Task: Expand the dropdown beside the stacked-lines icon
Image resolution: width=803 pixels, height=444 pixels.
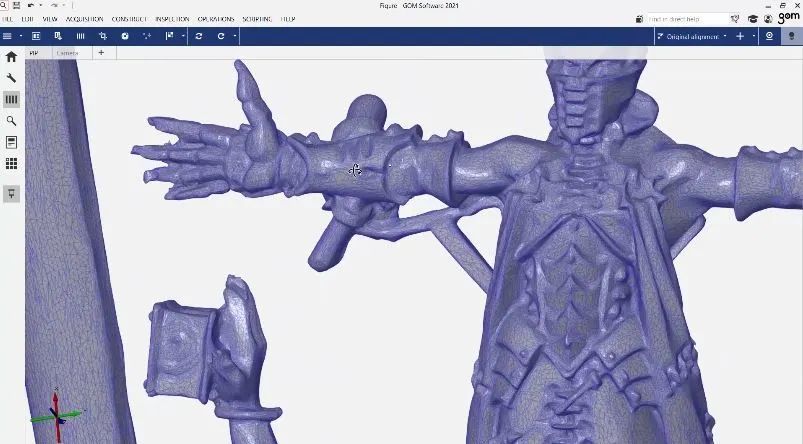Action: [20, 36]
